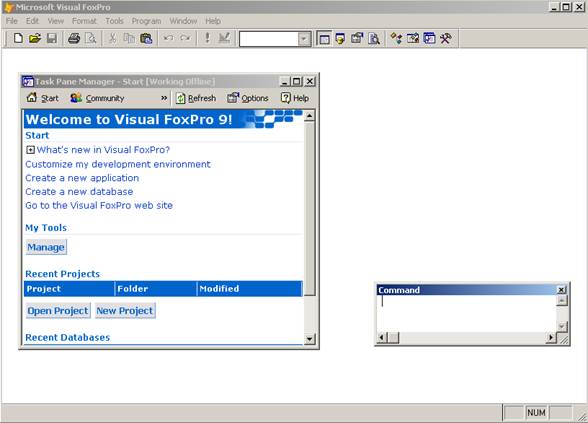This screenshot has width=588, height=423.
Task: Click Command window horizontal scroll right arrow
Action: click(x=550, y=338)
